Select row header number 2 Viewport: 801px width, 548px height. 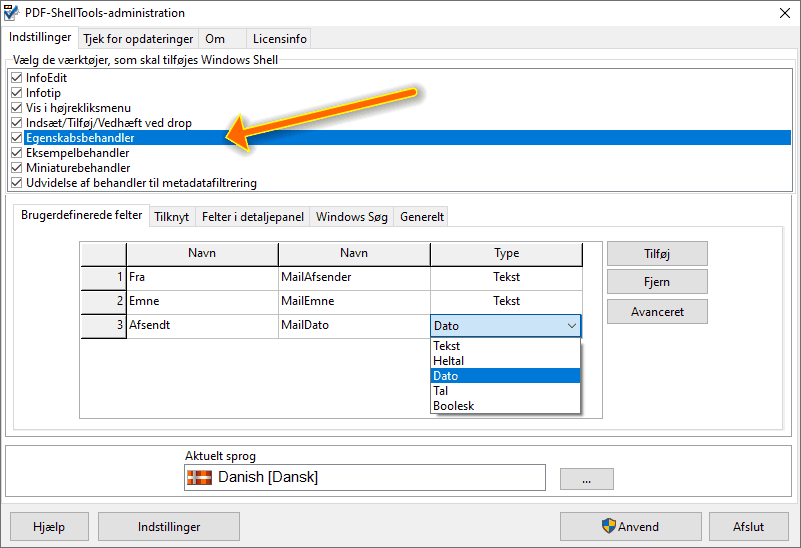click(x=104, y=301)
